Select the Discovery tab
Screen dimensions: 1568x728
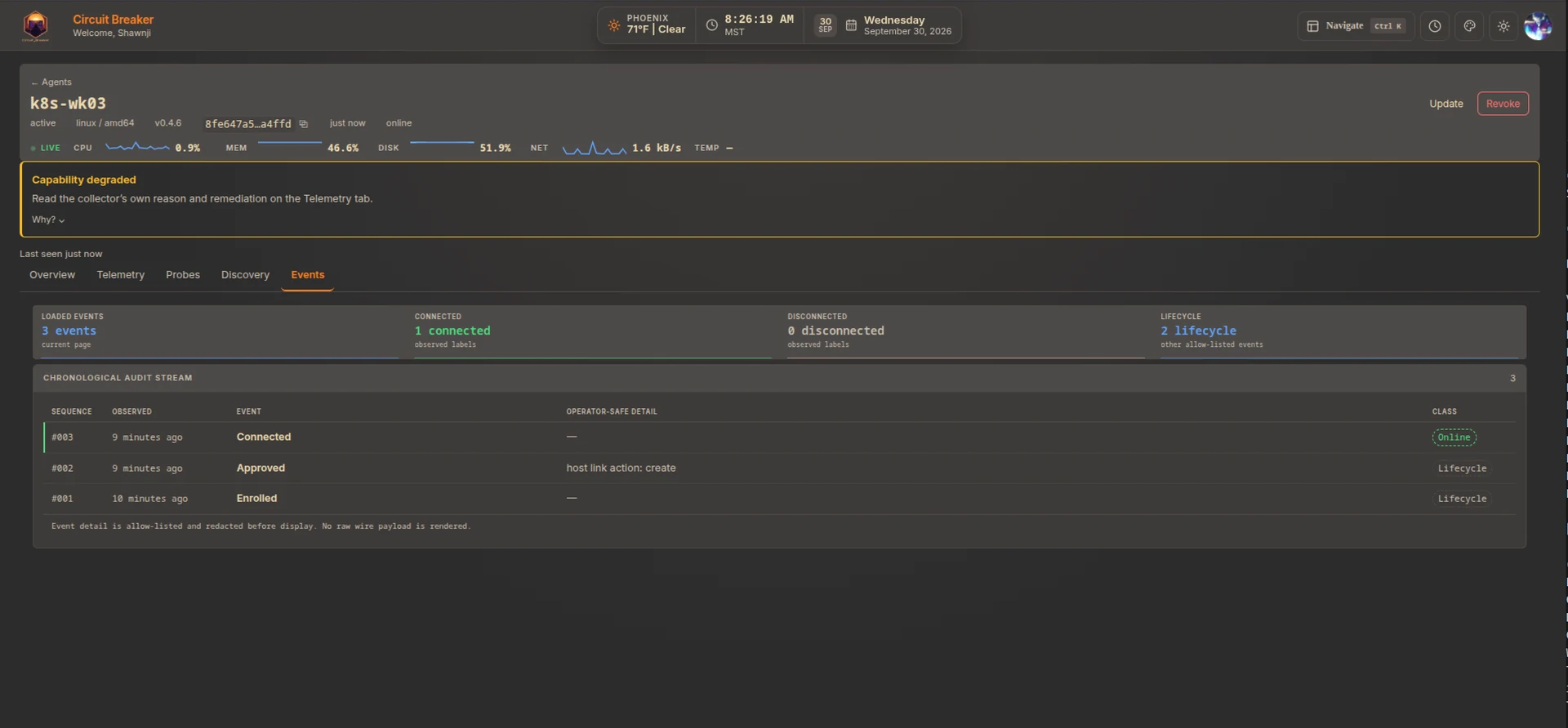tap(245, 275)
